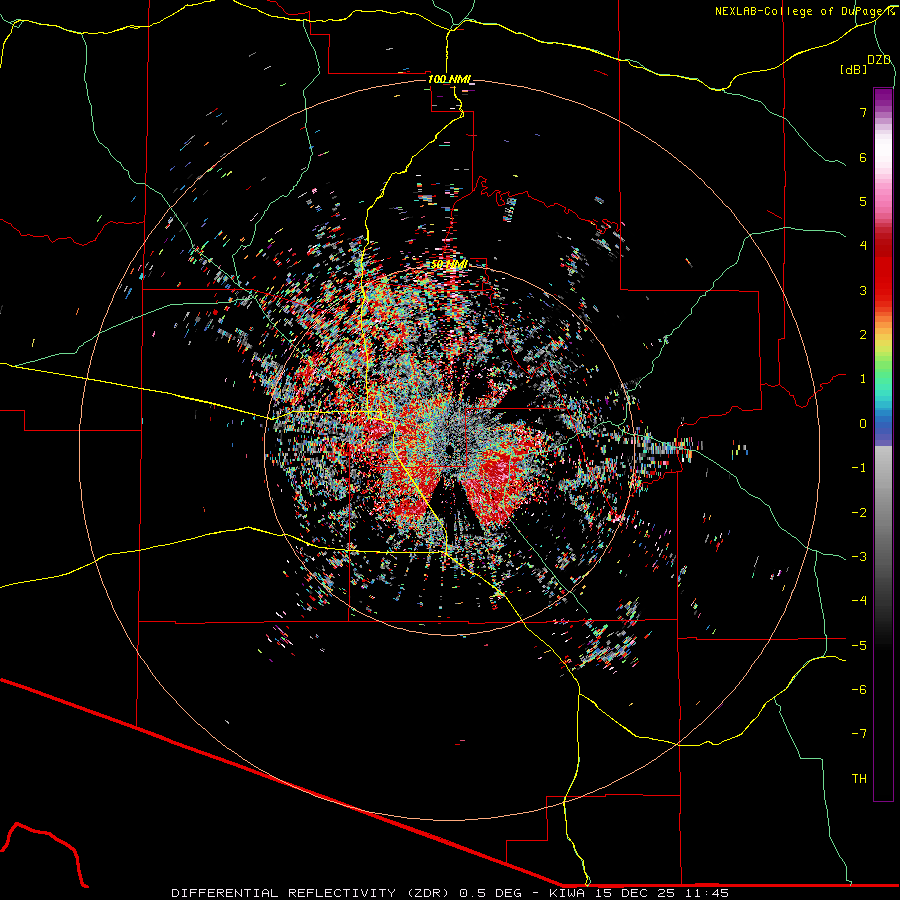900x900 pixels.
Task: Click the -3 value on the scale
Action: 859,556
